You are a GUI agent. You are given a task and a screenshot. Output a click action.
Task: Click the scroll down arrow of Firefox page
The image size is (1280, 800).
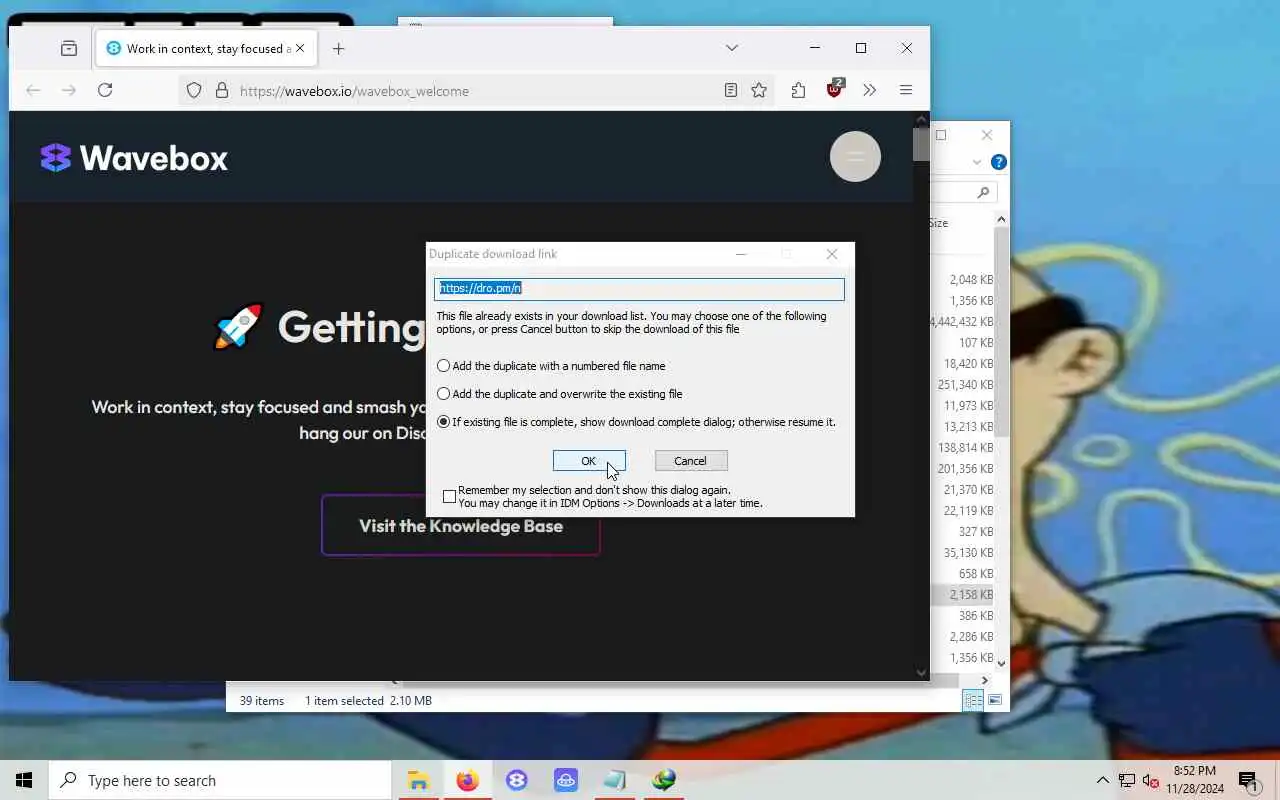tap(921, 672)
